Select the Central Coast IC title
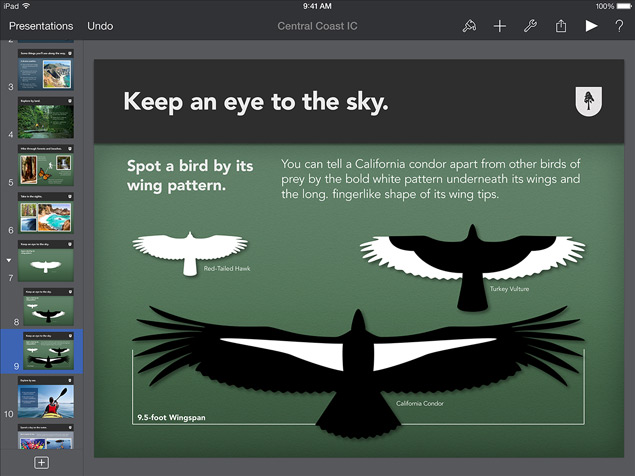The image size is (635, 476). tap(317, 26)
